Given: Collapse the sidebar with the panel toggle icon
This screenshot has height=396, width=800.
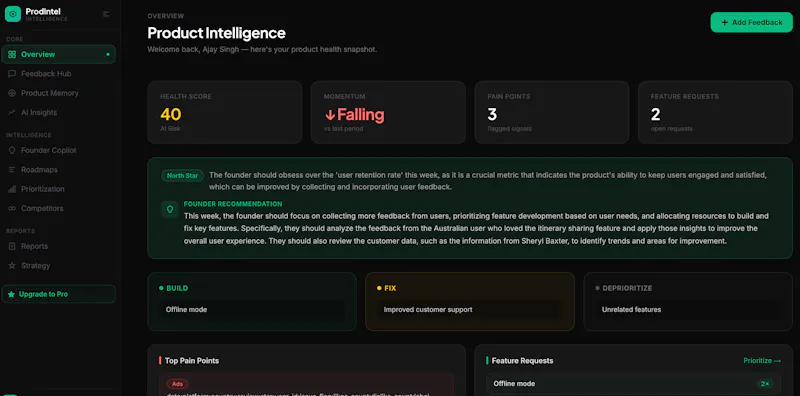Looking at the screenshot, I should [x=106, y=14].
